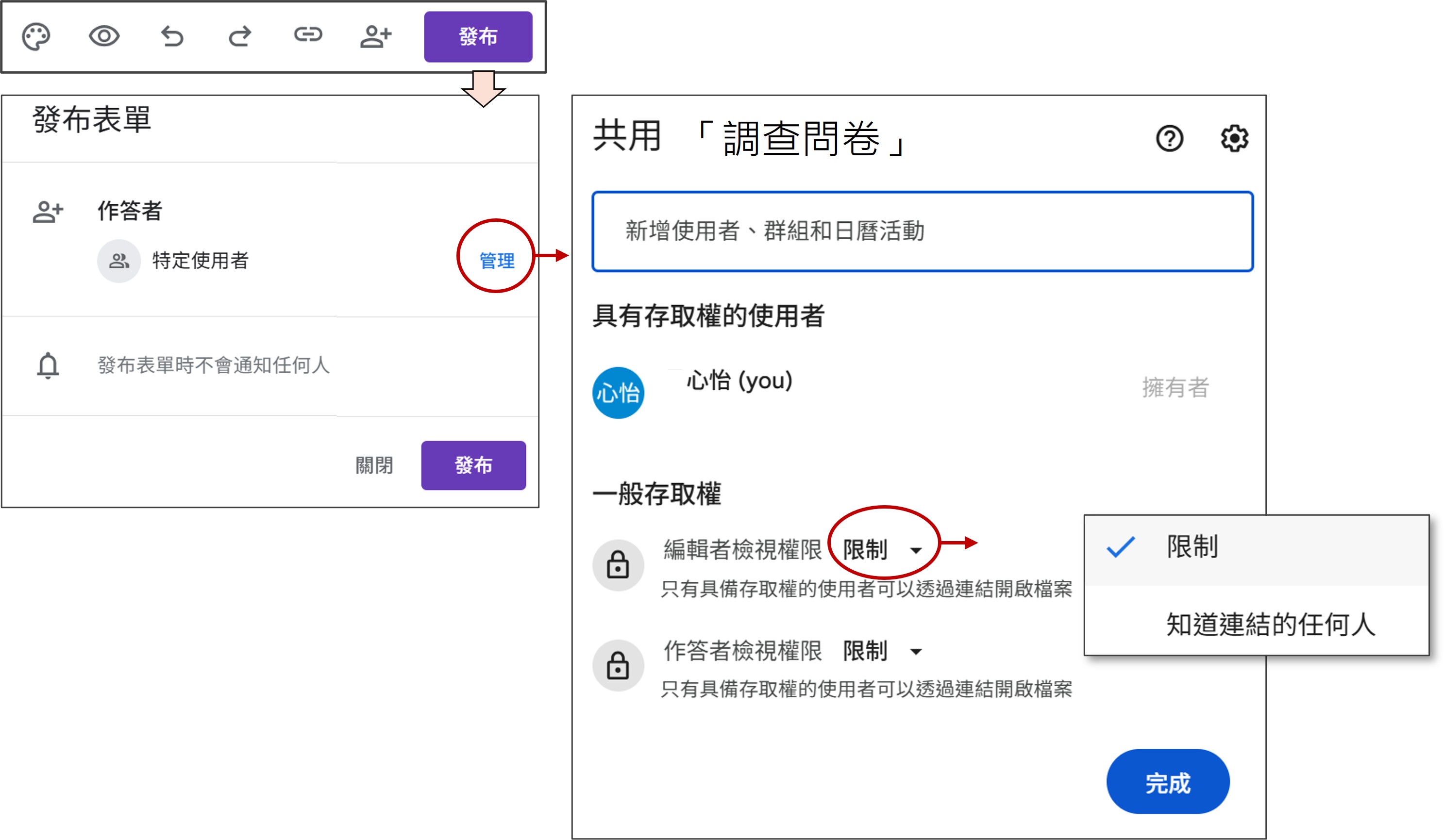Open sharing settings gear icon
Viewport: 1444px width, 840px height.
(x=1234, y=139)
